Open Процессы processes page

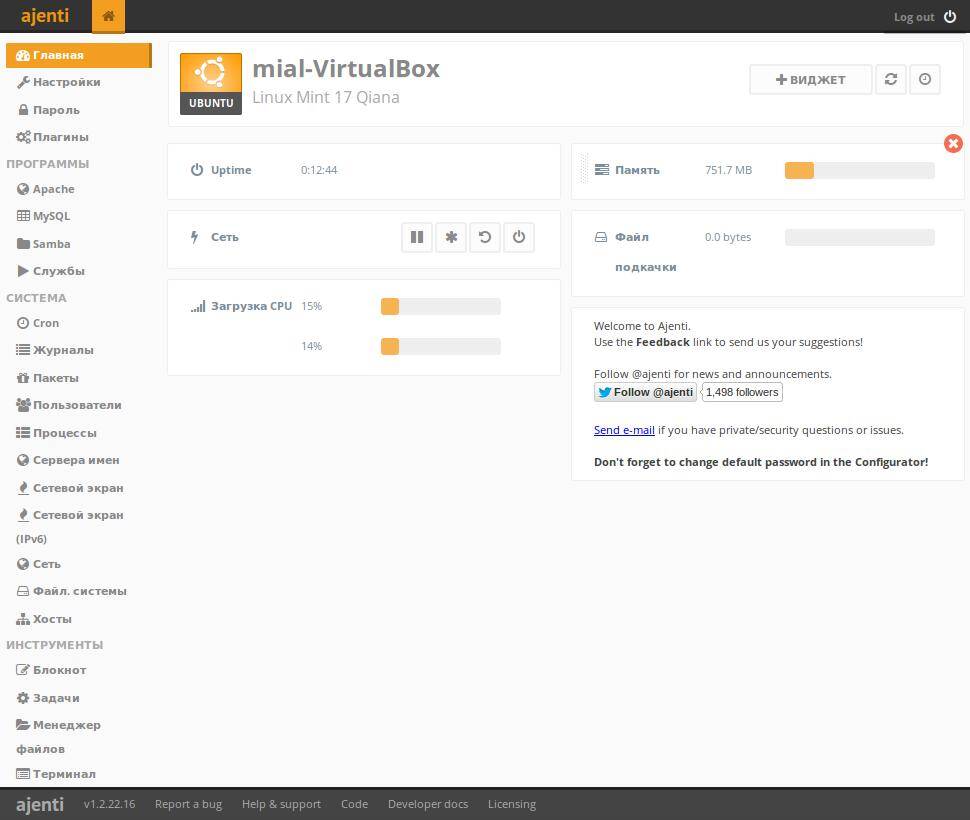pyautogui.click(x=56, y=433)
